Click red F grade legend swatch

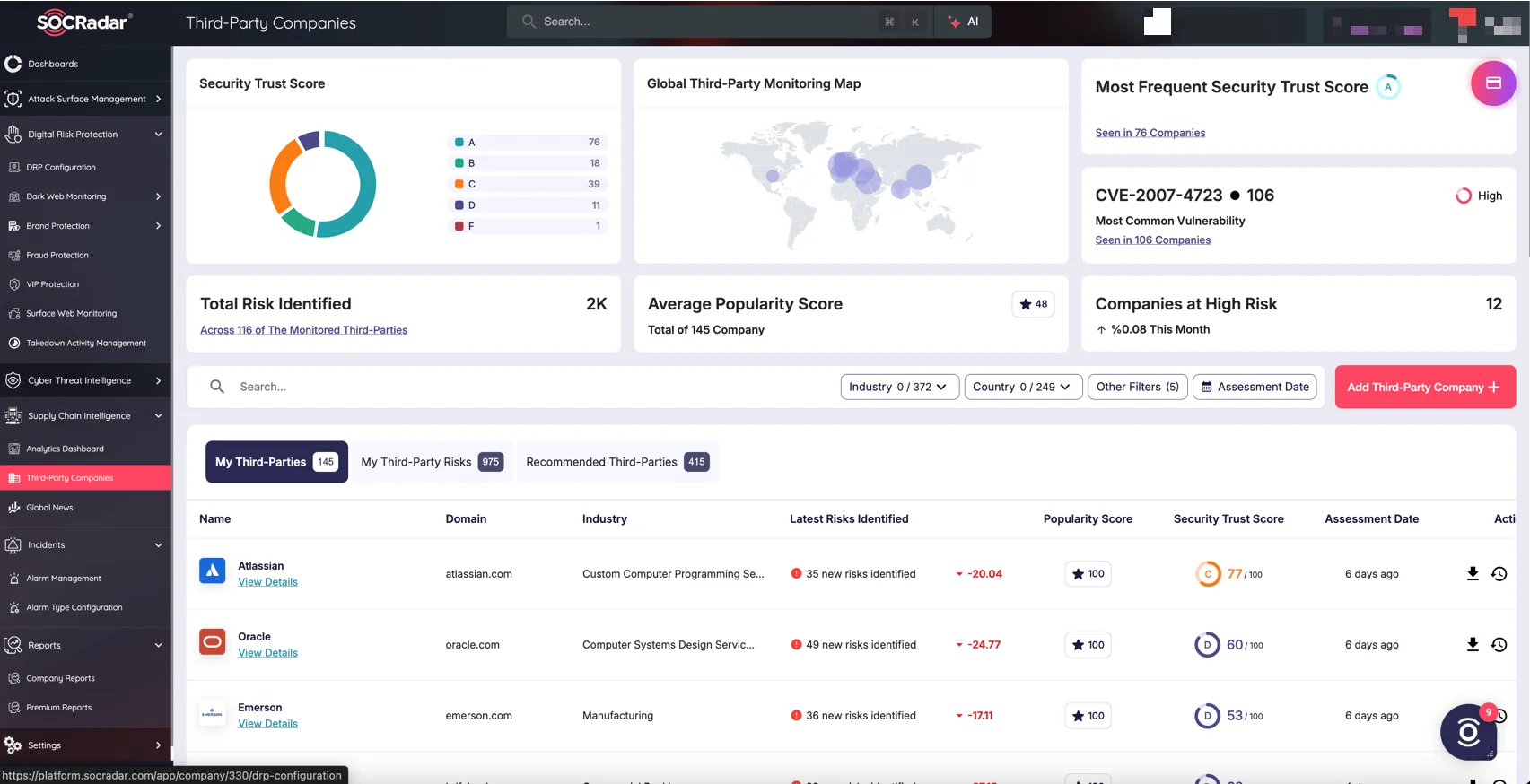click(459, 226)
